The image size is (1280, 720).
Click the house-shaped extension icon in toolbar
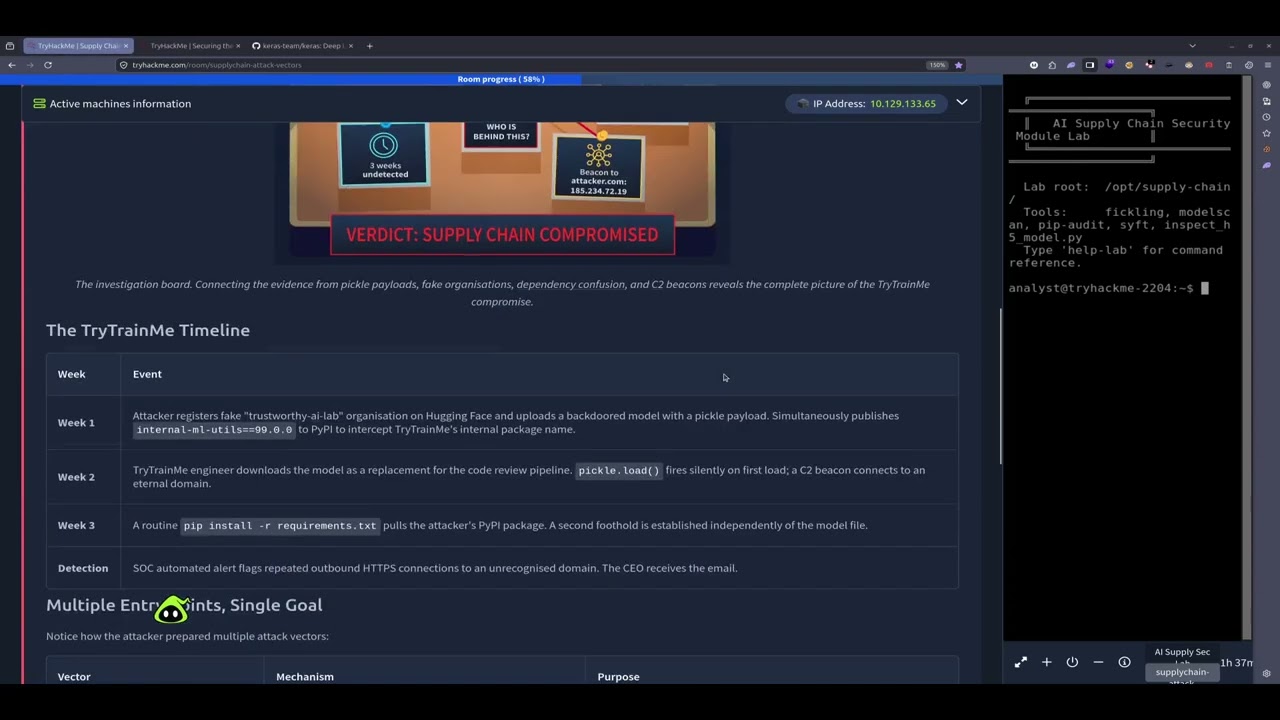click(1052, 65)
